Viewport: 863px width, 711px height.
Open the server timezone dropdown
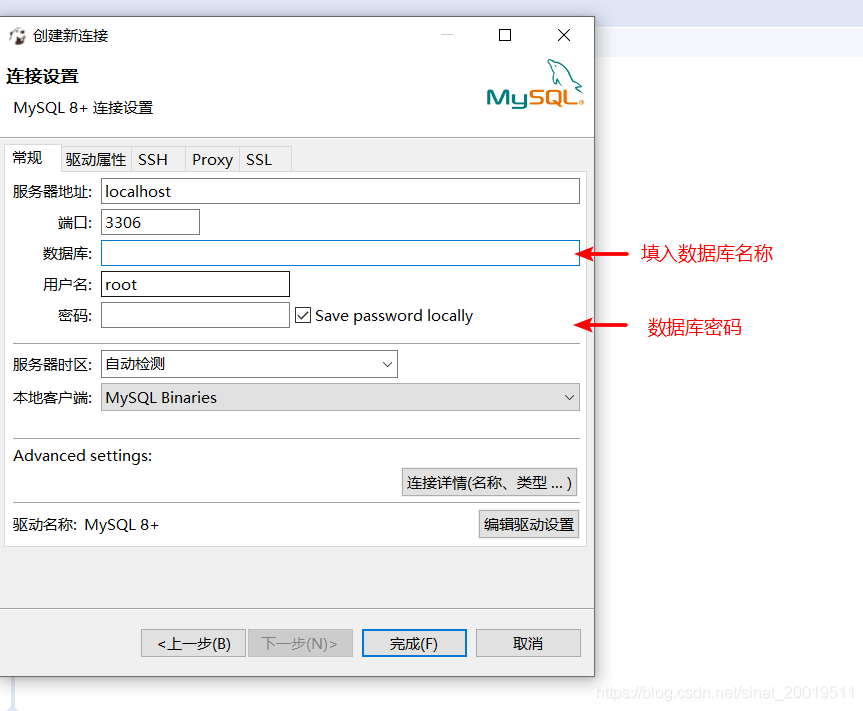coord(249,364)
